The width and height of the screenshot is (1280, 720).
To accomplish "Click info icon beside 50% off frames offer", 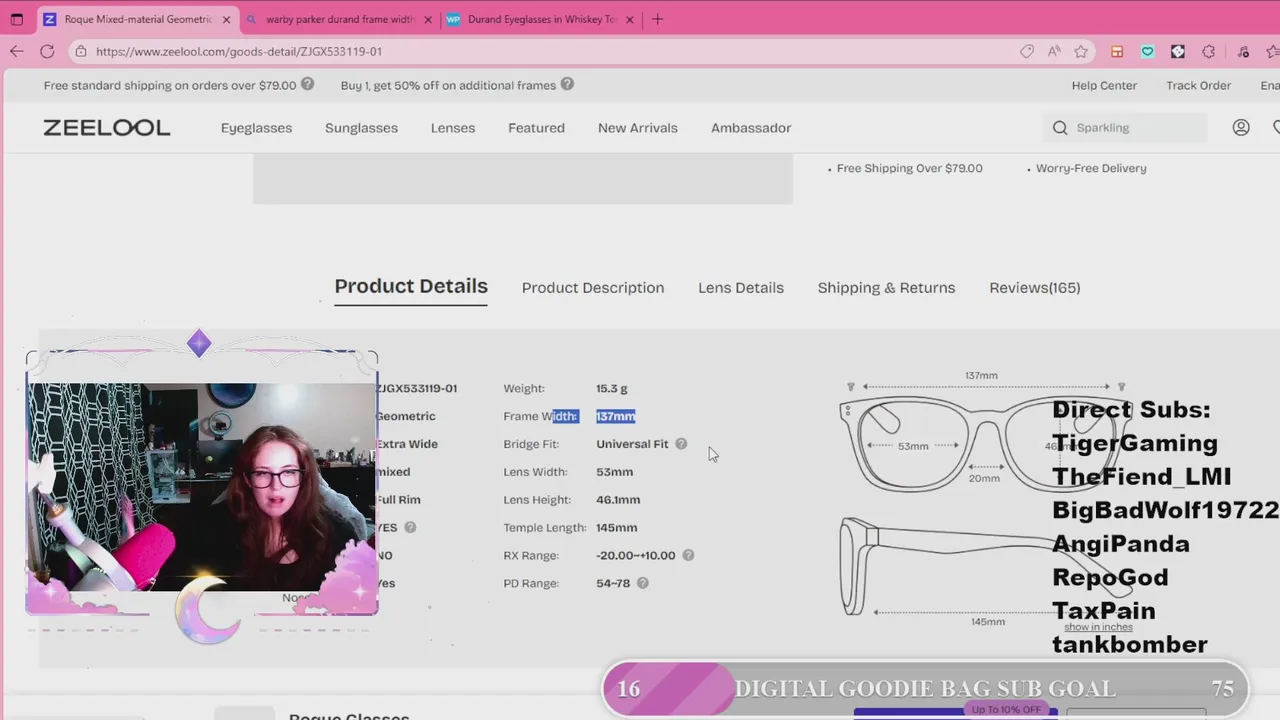I will 567,85.
